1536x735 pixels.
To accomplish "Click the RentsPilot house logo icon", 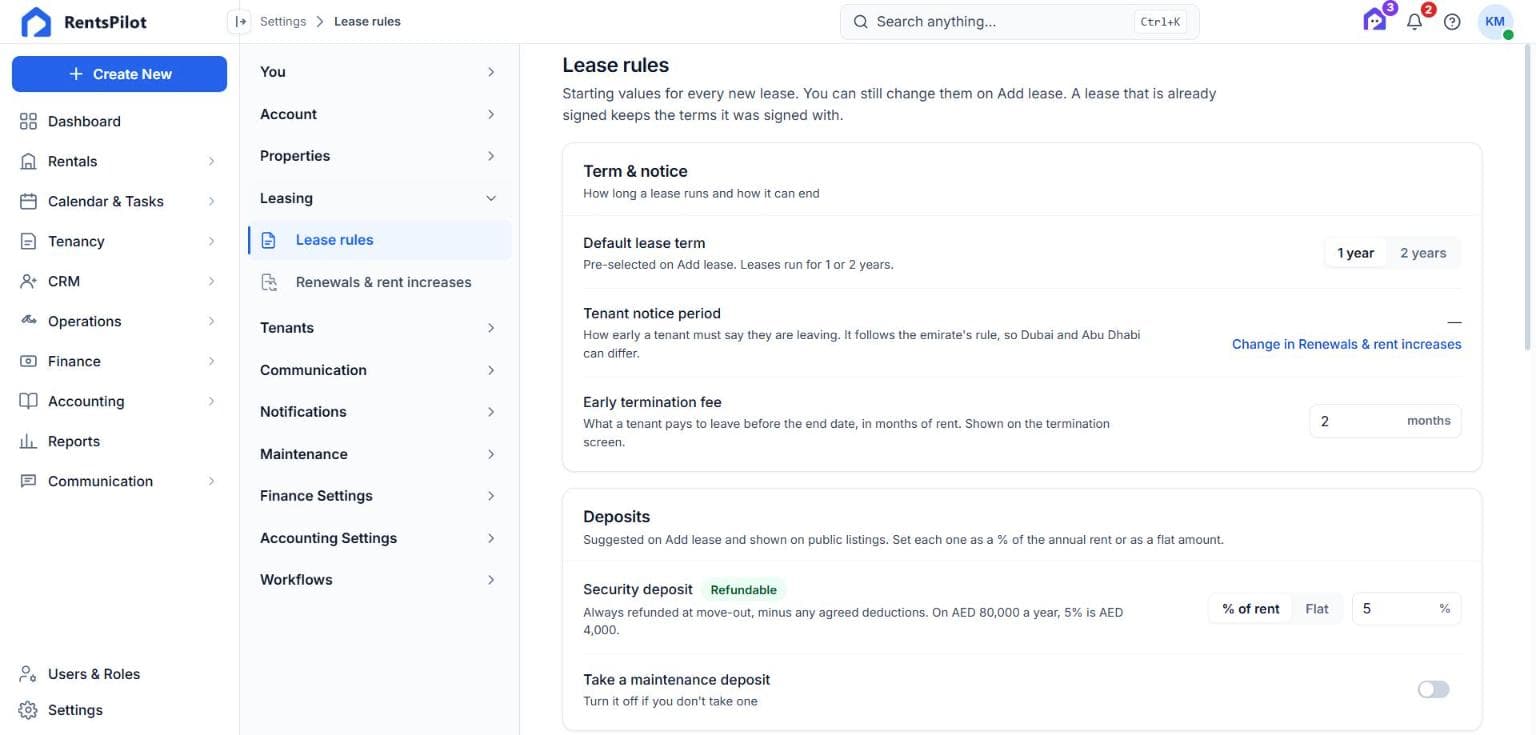I will [x=36, y=22].
